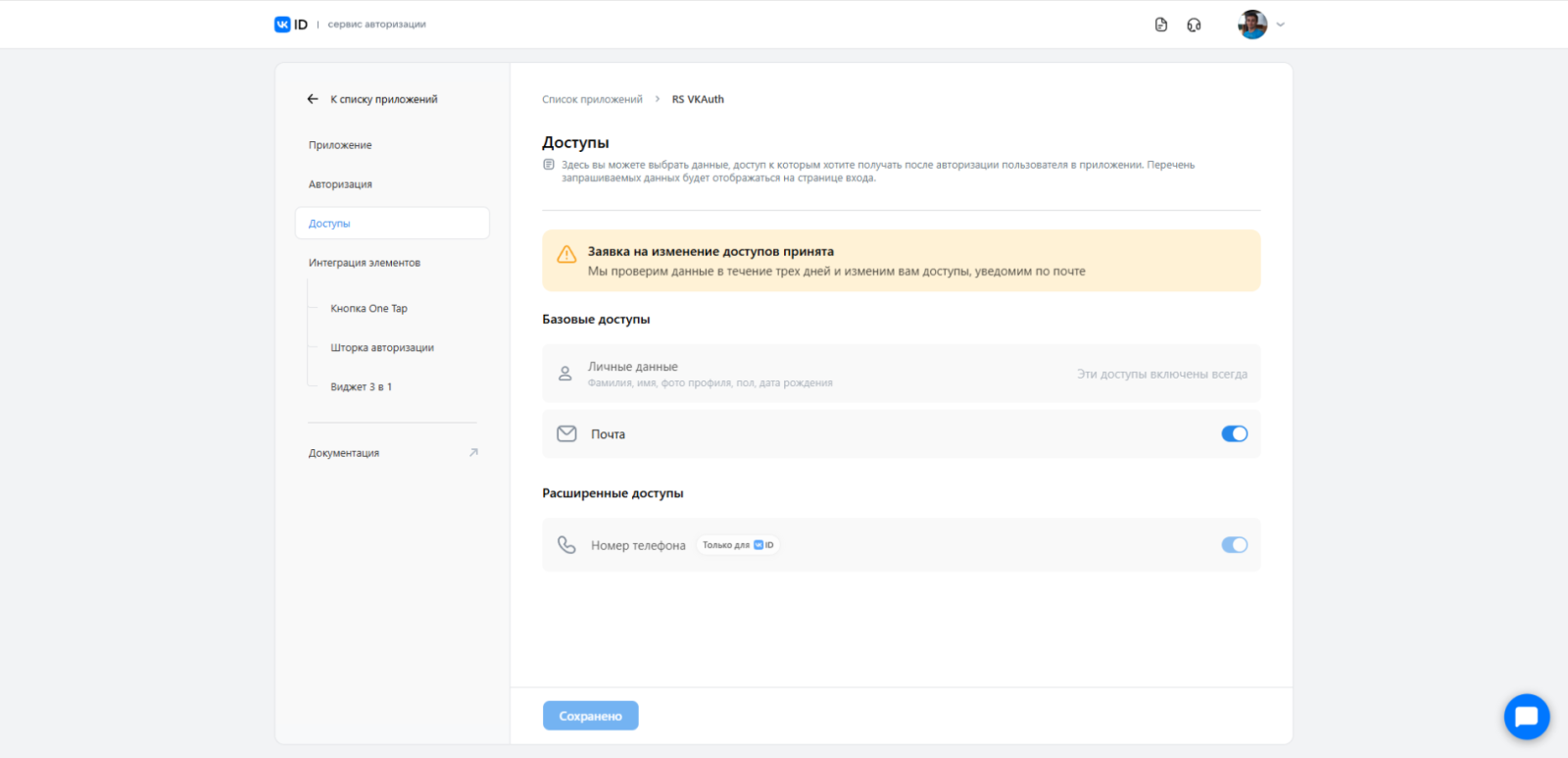This screenshot has height=758, width=1568.
Task: Toggle the Почта access switch
Action: (x=1234, y=433)
